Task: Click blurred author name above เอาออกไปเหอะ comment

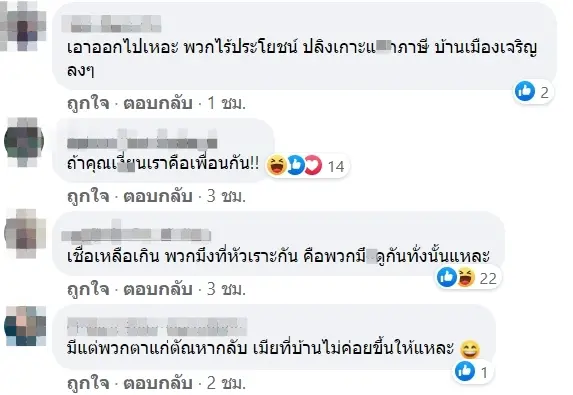Action: [x=111, y=24]
